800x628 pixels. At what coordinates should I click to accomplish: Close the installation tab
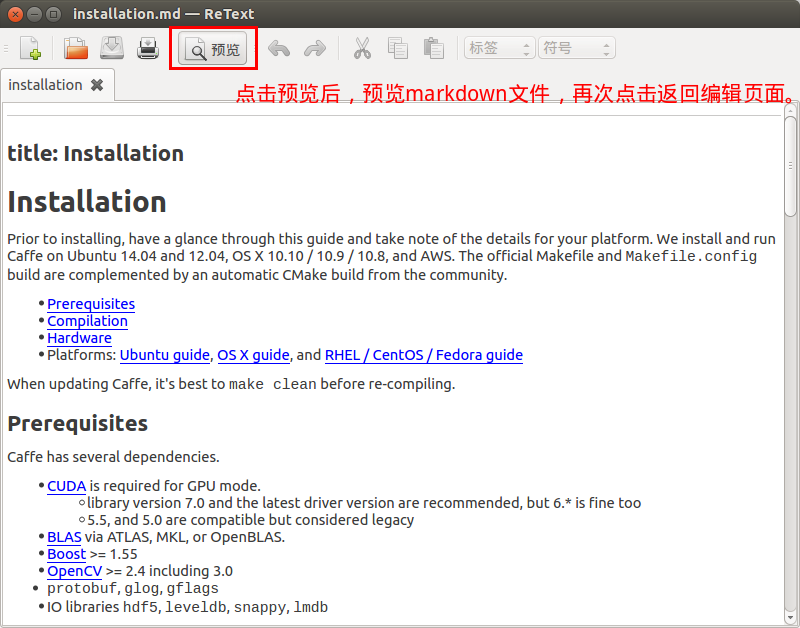97,85
